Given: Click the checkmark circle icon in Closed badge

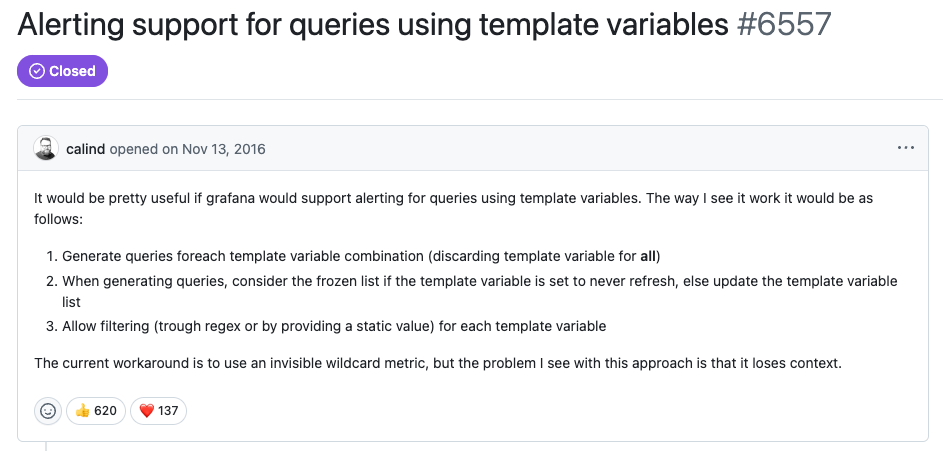Looking at the screenshot, I should click(x=37, y=71).
